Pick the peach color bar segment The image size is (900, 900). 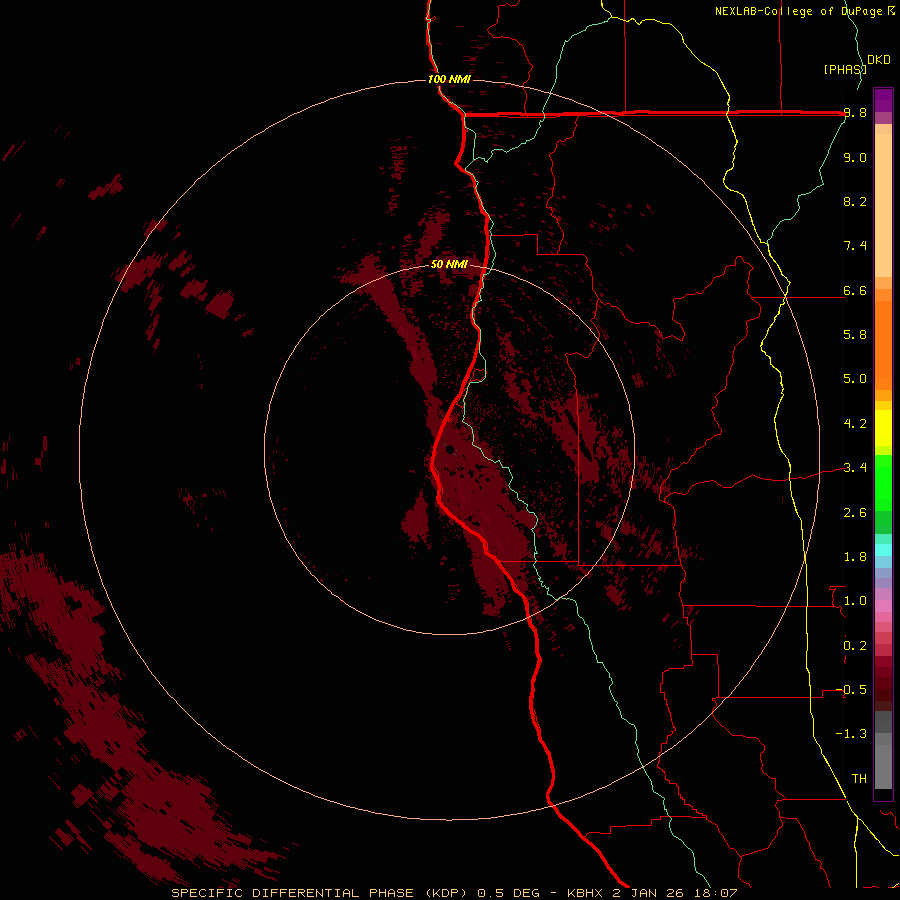pos(883,205)
